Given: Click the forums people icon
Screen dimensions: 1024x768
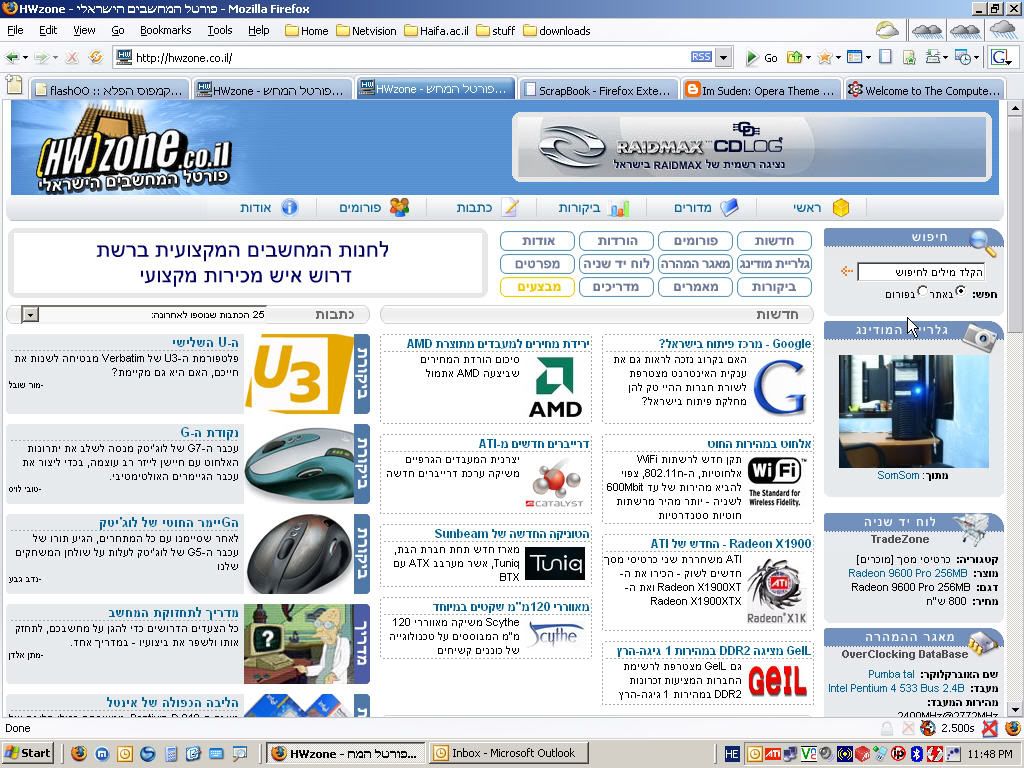Looking at the screenshot, I should pyautogui.click(x=399, y=208).
